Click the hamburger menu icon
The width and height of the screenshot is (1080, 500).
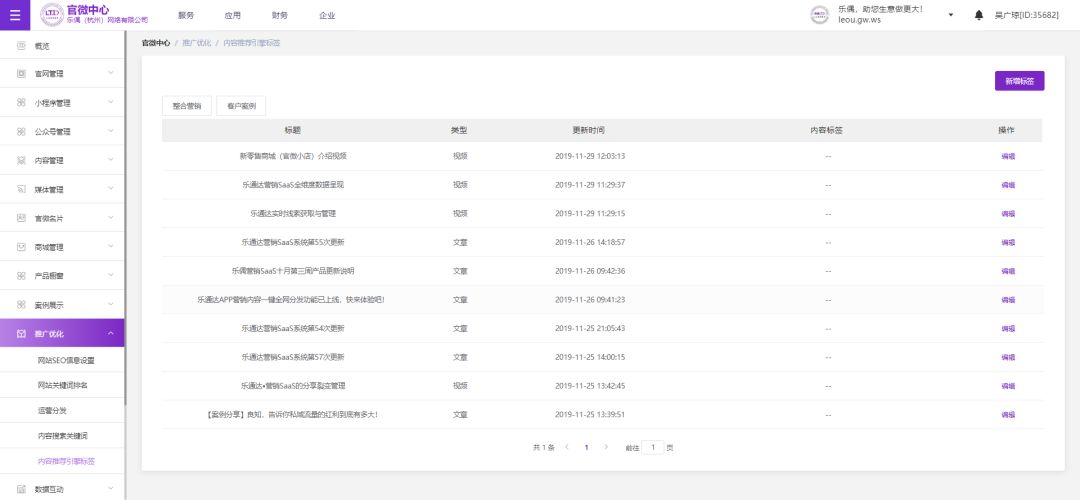[x=14, y=15]
